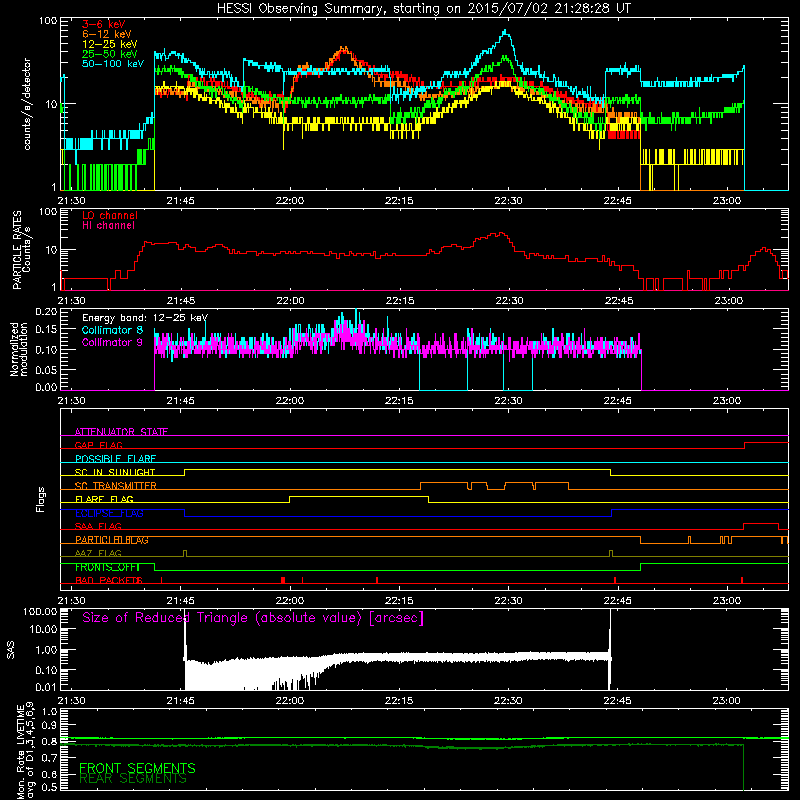Screen dimensions: 800x800
Task: Click the red 3-6 keV peak after 22:00
Action: click(x=344, y=51)
